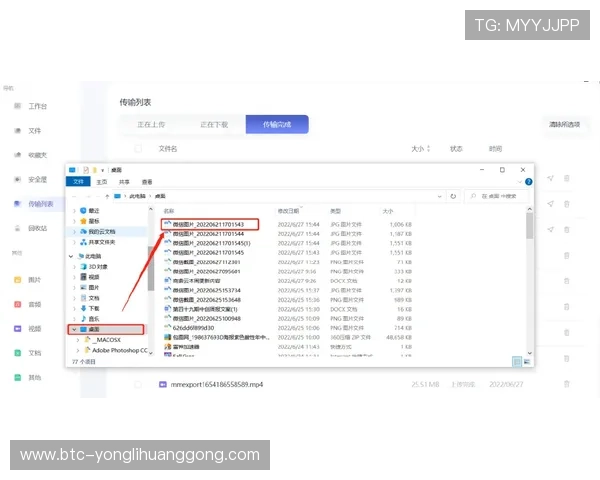Screen dimensions: 600x480
Task: Switch to the 正在下载 tab
Action: coord(214,125)
